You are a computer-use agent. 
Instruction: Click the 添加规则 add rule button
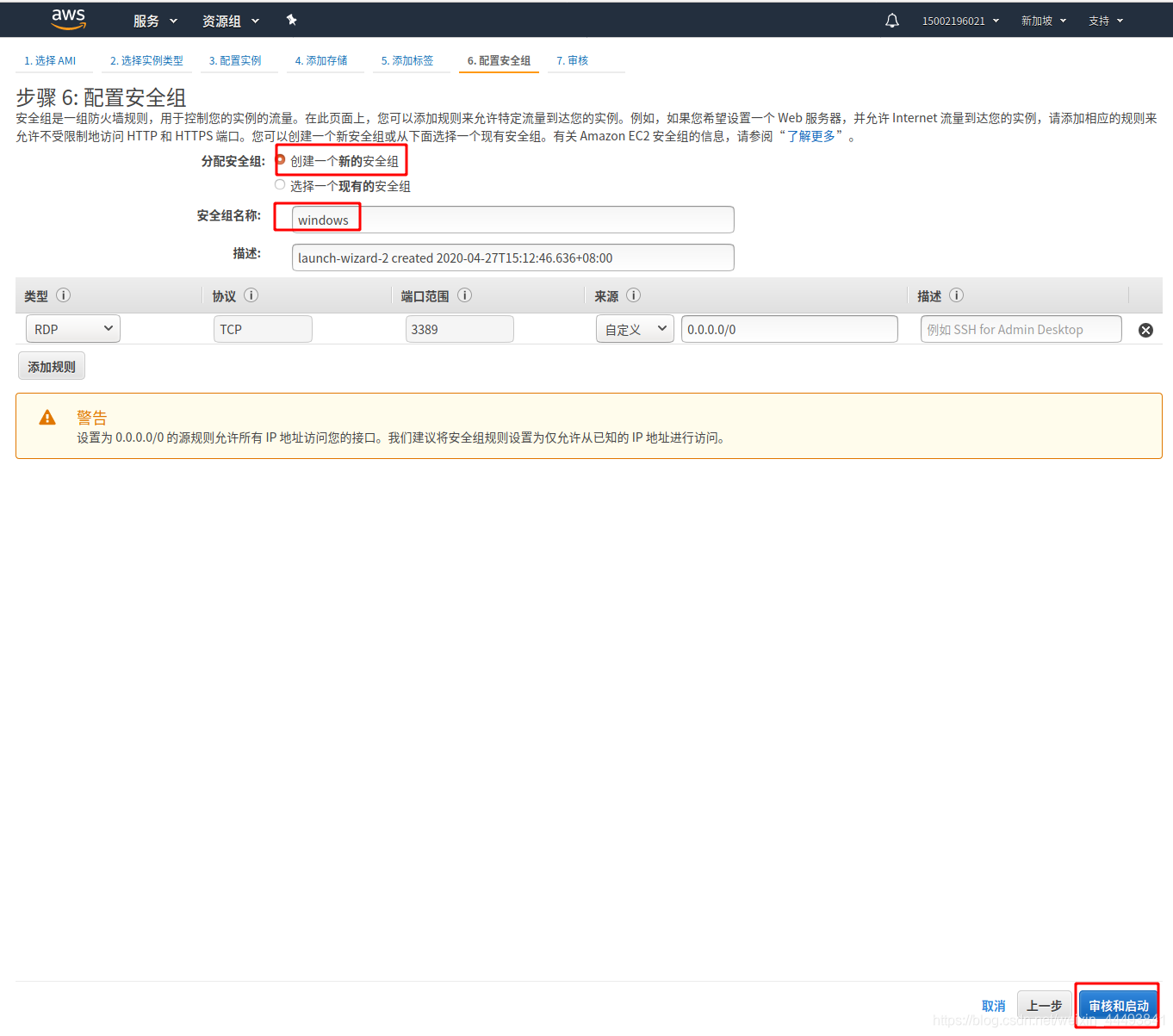(x=52, y=367)
